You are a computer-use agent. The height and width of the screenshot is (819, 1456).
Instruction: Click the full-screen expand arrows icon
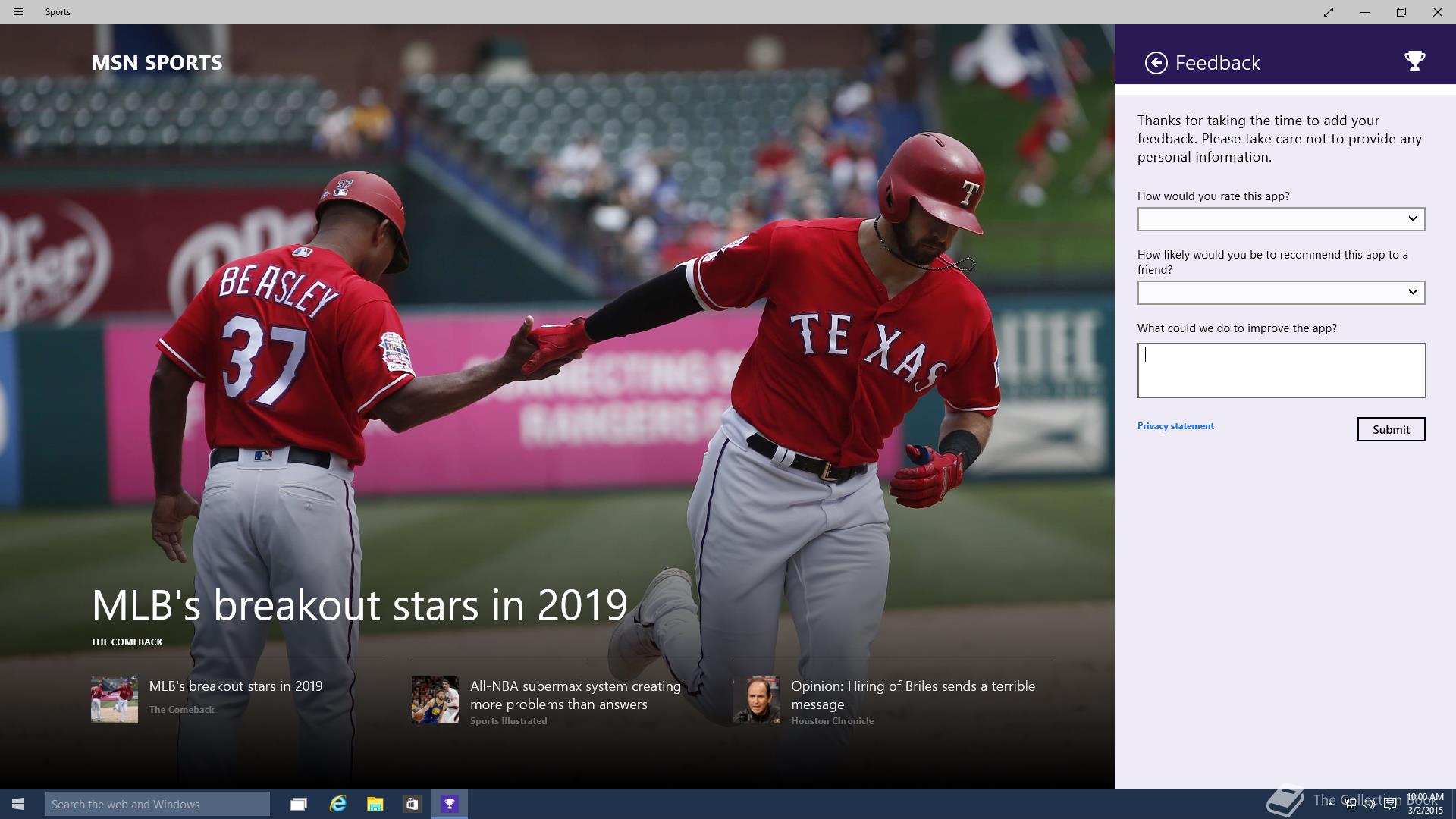pyautogui.click(x=1329, y=12)
